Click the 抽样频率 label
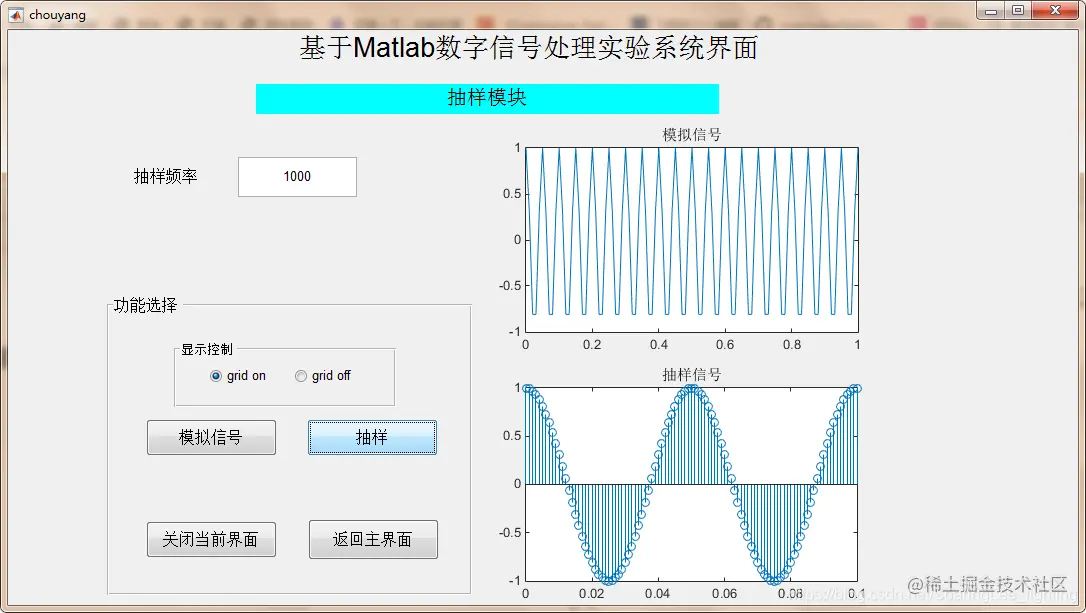This screenshot has width=1086, height=613. point(166,177)
